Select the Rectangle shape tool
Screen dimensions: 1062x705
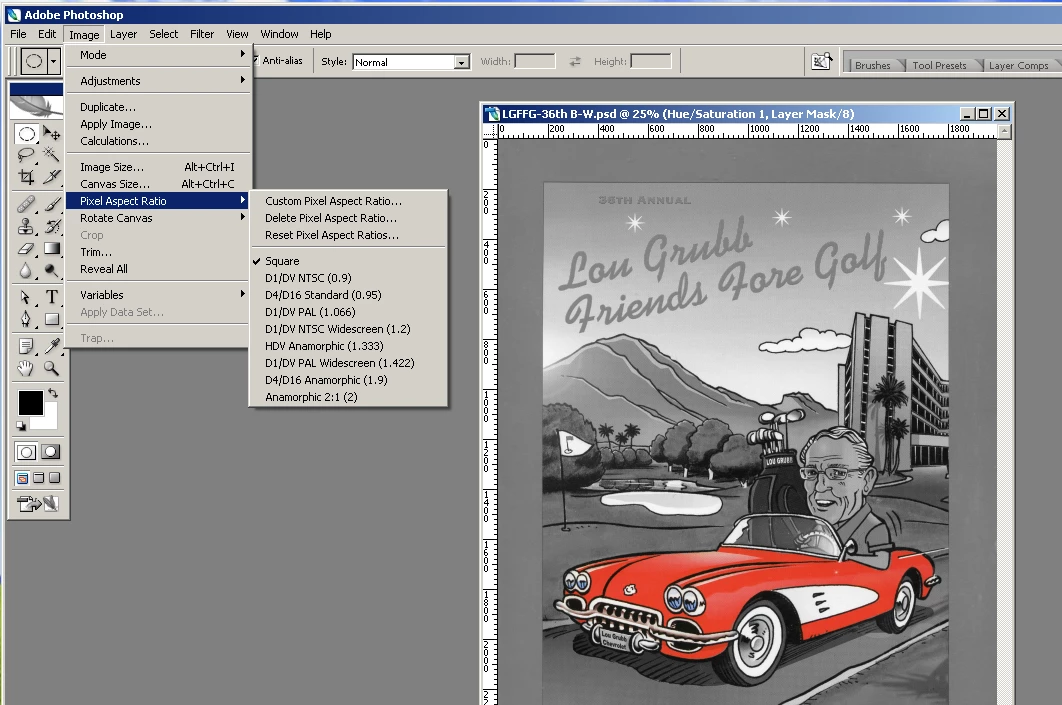pos(51,319)
